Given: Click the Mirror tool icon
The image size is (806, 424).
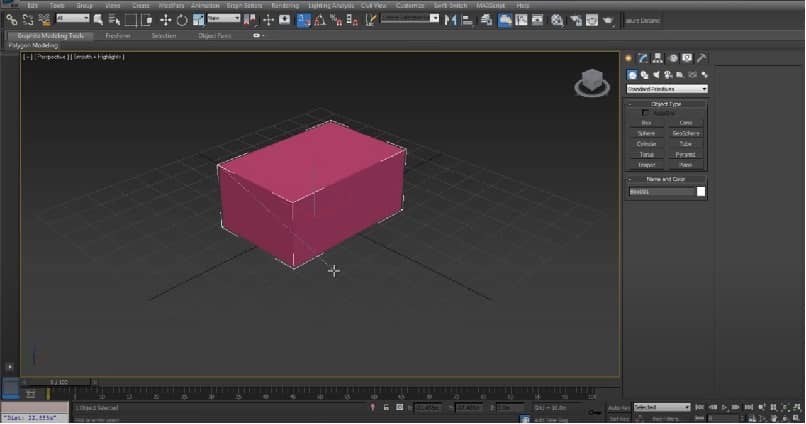Looking at the screenshot, I should (x=450, y=20).
